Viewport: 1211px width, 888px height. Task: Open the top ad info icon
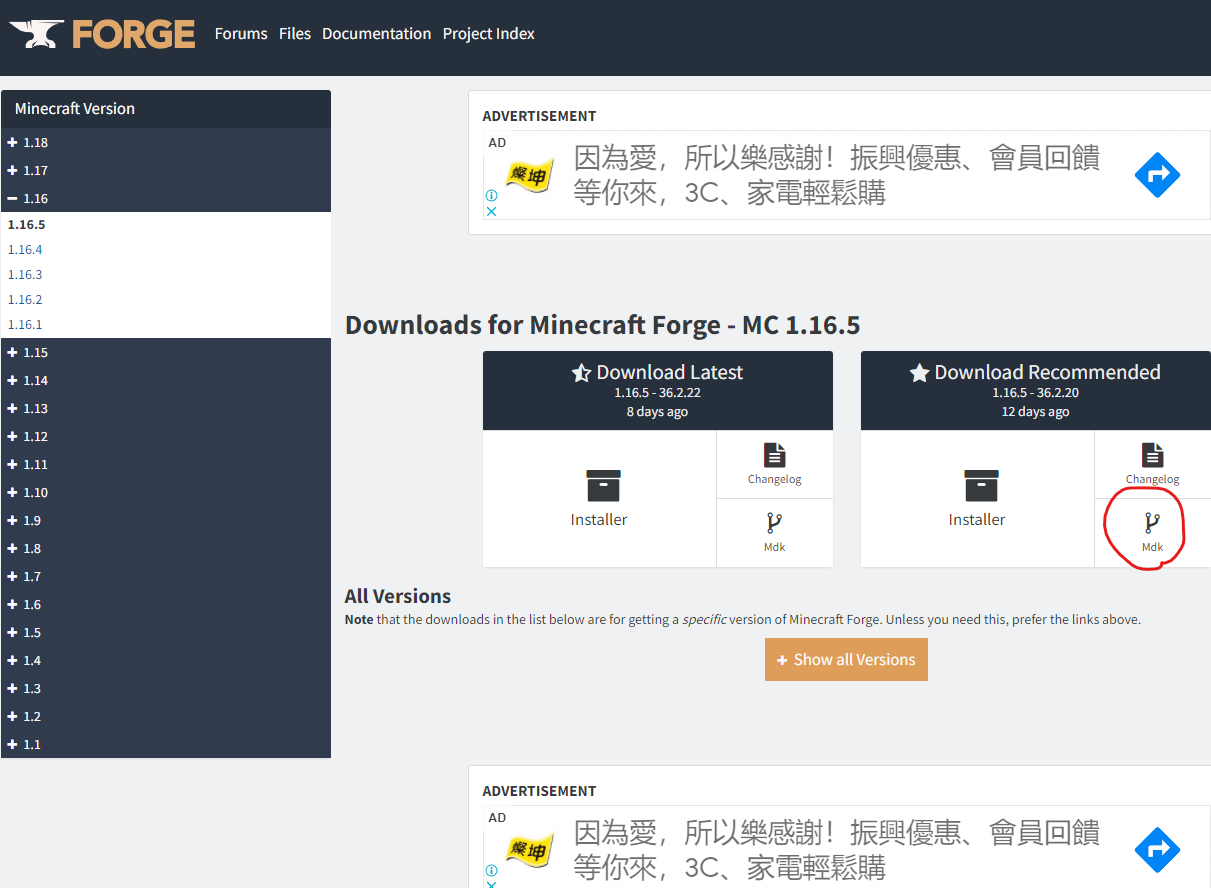(491, 196)
